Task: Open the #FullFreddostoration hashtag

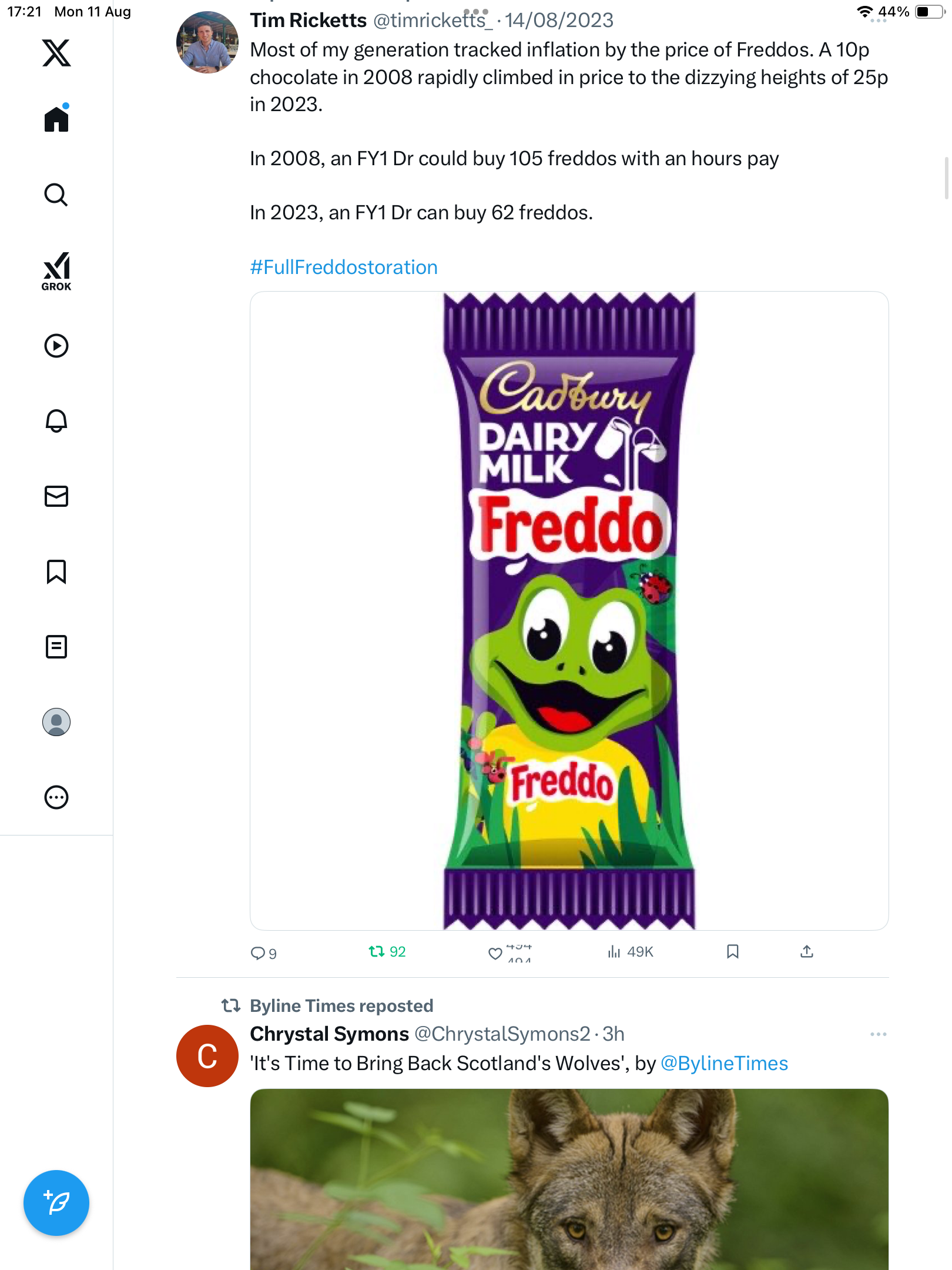Action: [344, 268]
